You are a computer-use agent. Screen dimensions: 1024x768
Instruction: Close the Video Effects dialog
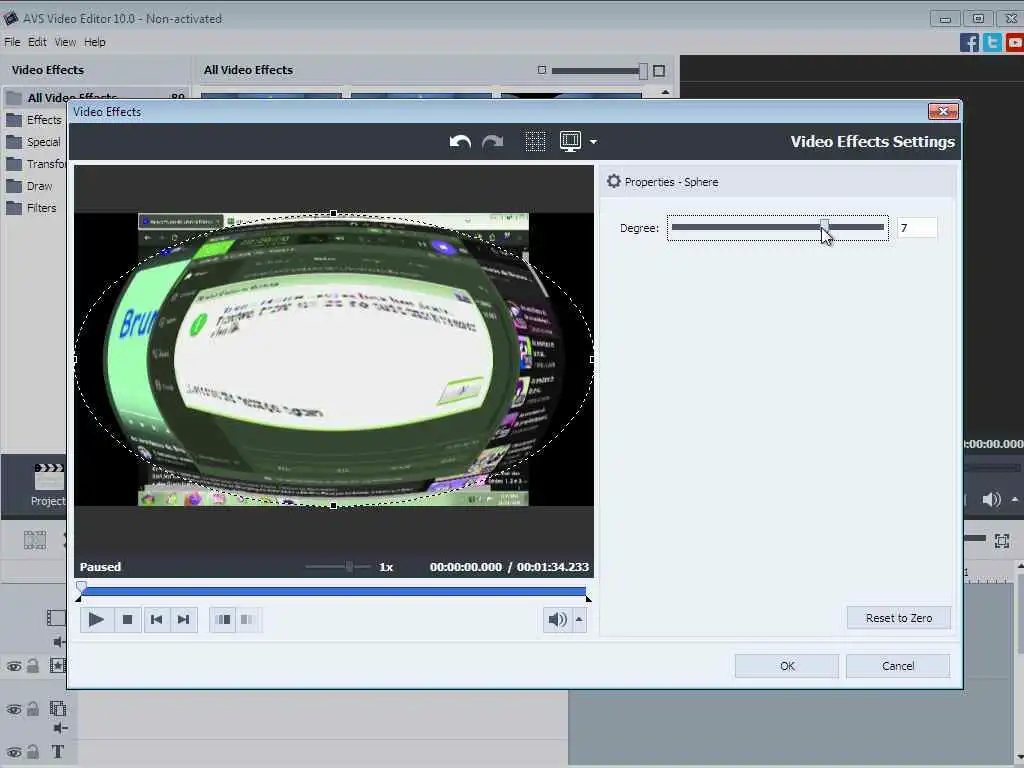(943, 112)
